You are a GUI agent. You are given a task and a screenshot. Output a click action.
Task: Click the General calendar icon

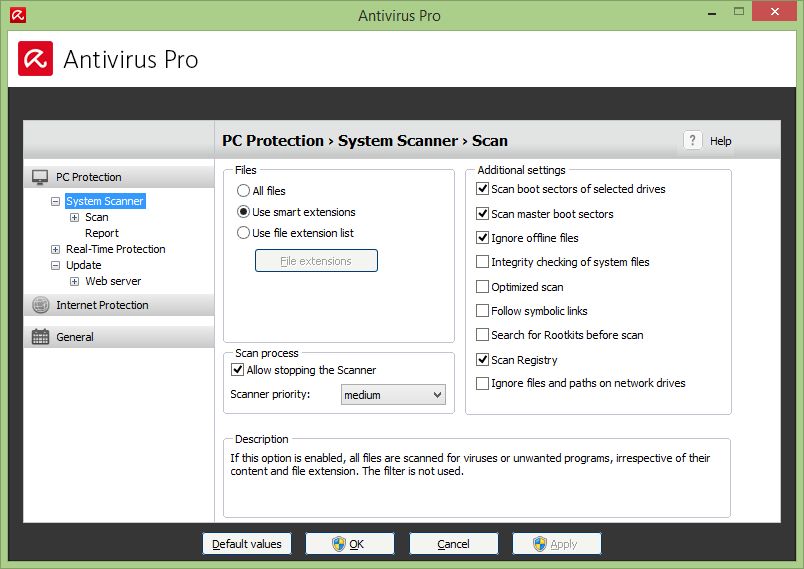click(x=40, y=337)
